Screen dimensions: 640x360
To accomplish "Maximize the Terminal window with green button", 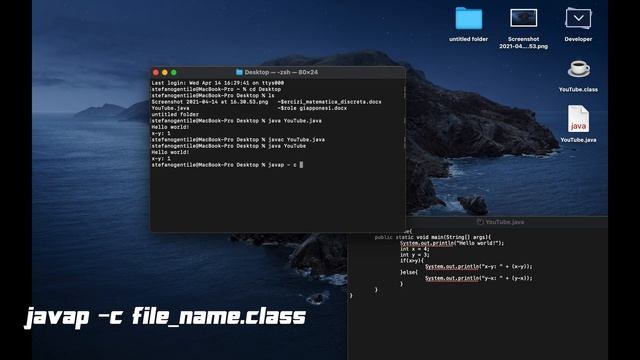I will pos(174,72).
